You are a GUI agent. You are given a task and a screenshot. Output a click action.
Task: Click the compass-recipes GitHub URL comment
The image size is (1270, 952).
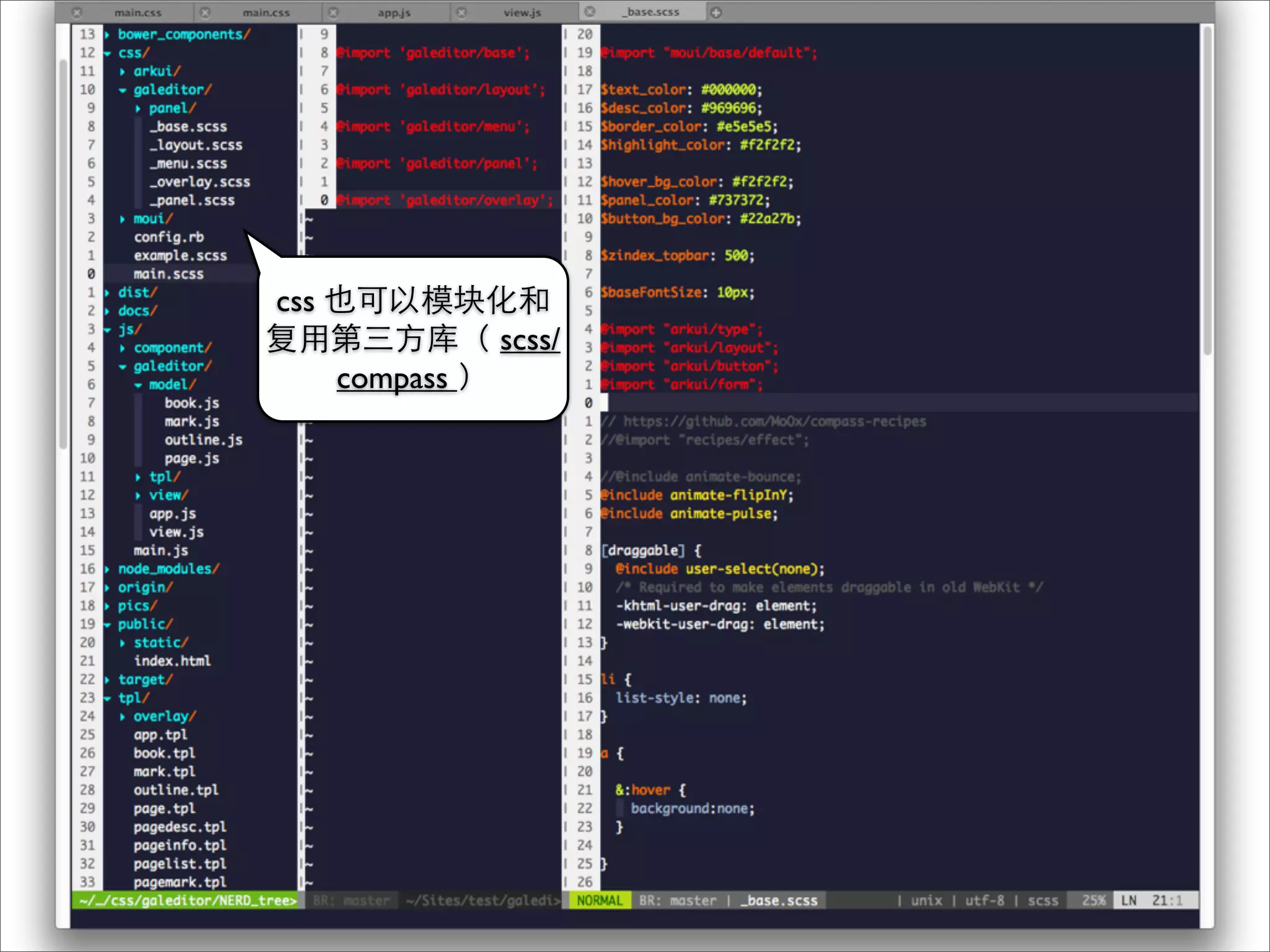(763, 422)
